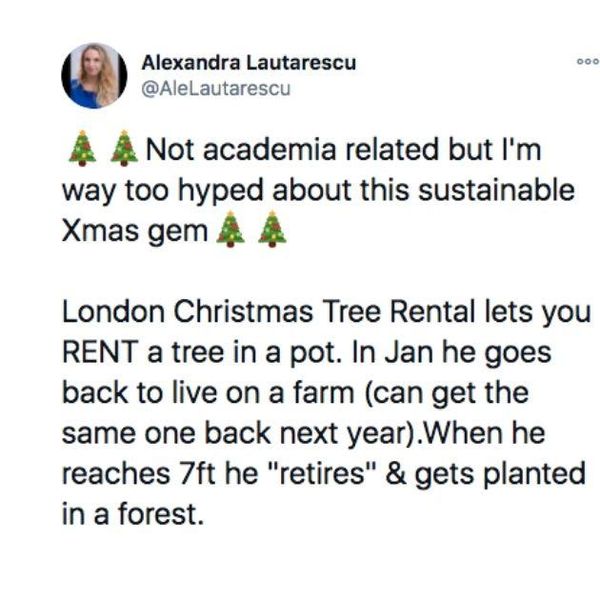
Task: Click the second tree emoji before "Not"
Action: (124, 150)
